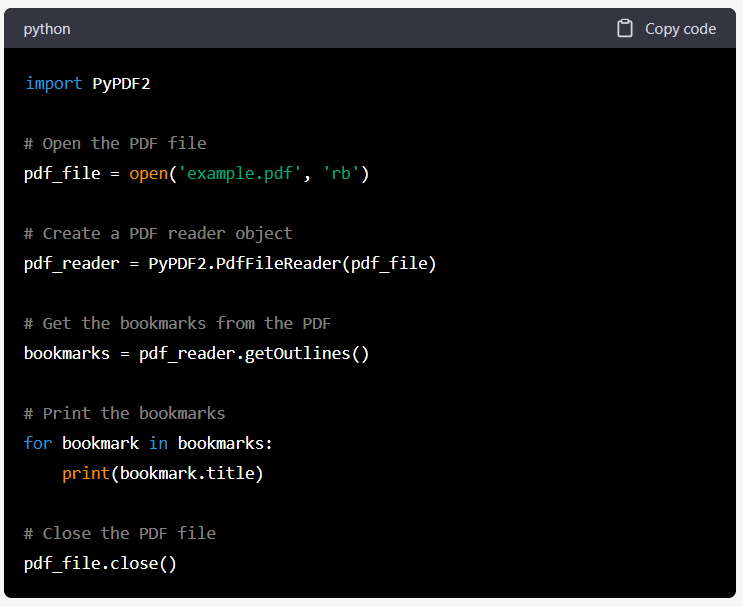Click the clipboard copy icon

[x=625, y=28]
